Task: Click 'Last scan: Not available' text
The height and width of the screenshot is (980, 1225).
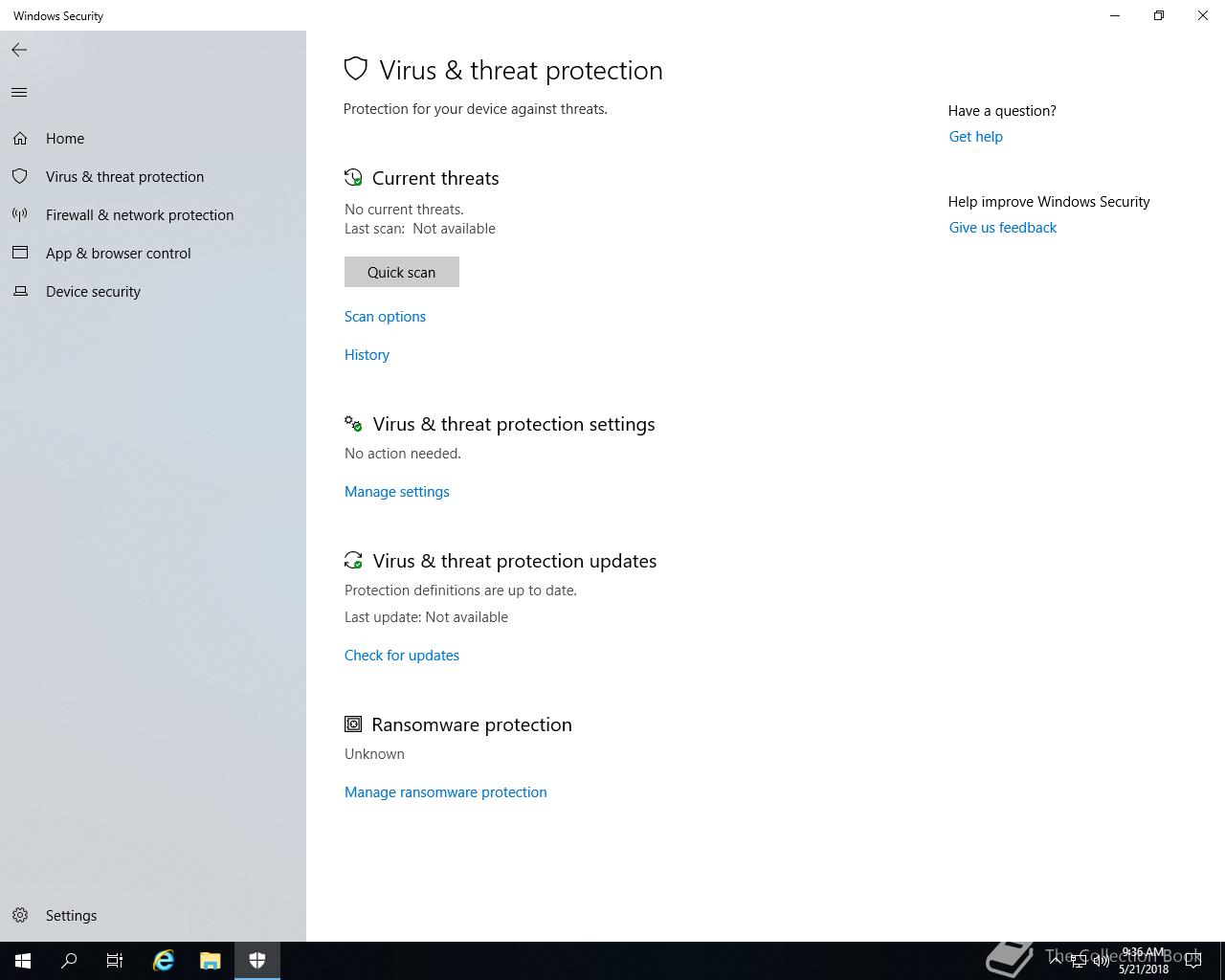Action: 420,229
